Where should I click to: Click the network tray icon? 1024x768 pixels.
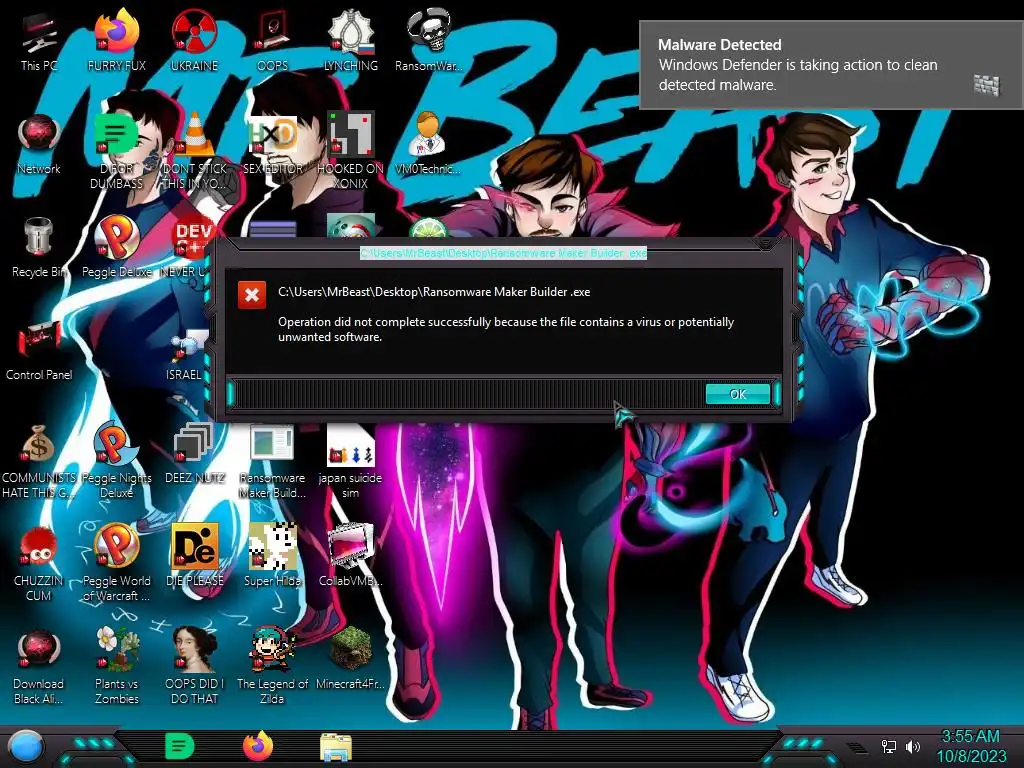pos(888,746)
